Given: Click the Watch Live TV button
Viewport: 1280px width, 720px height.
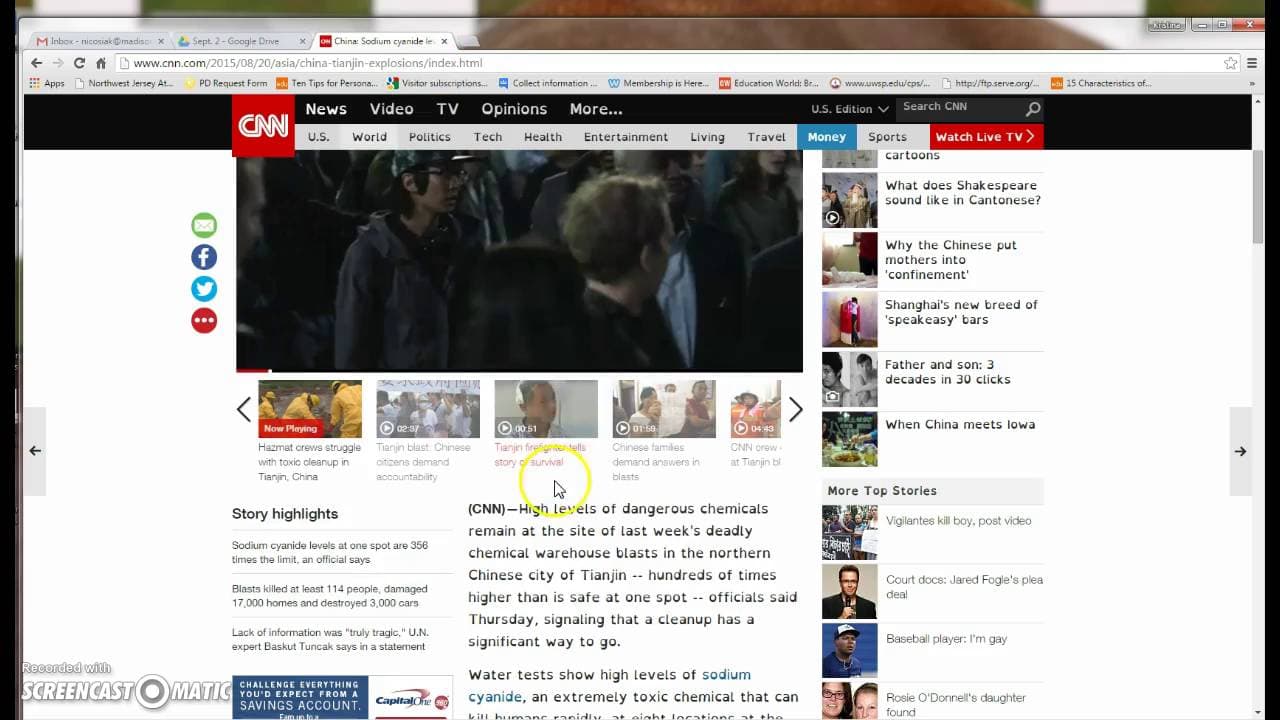Looking at the screenshot, I should point(986,137).
